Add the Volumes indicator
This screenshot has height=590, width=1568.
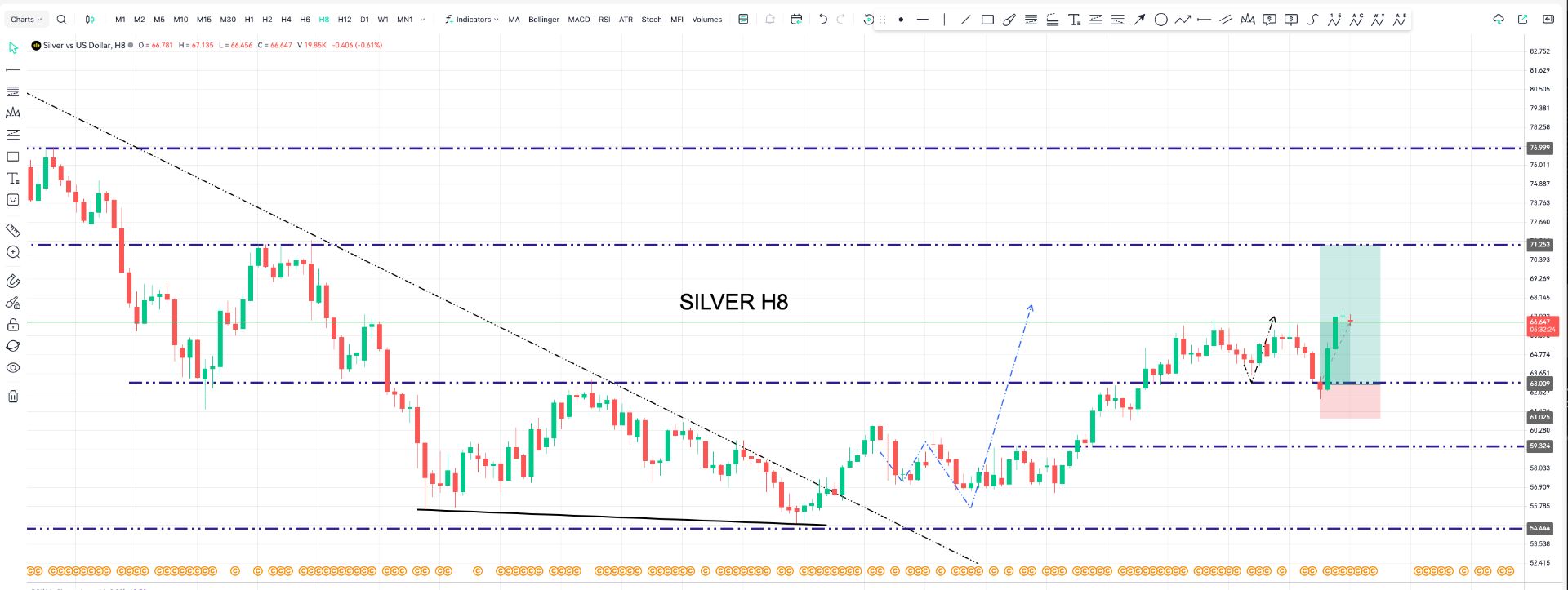pos(707,20)
